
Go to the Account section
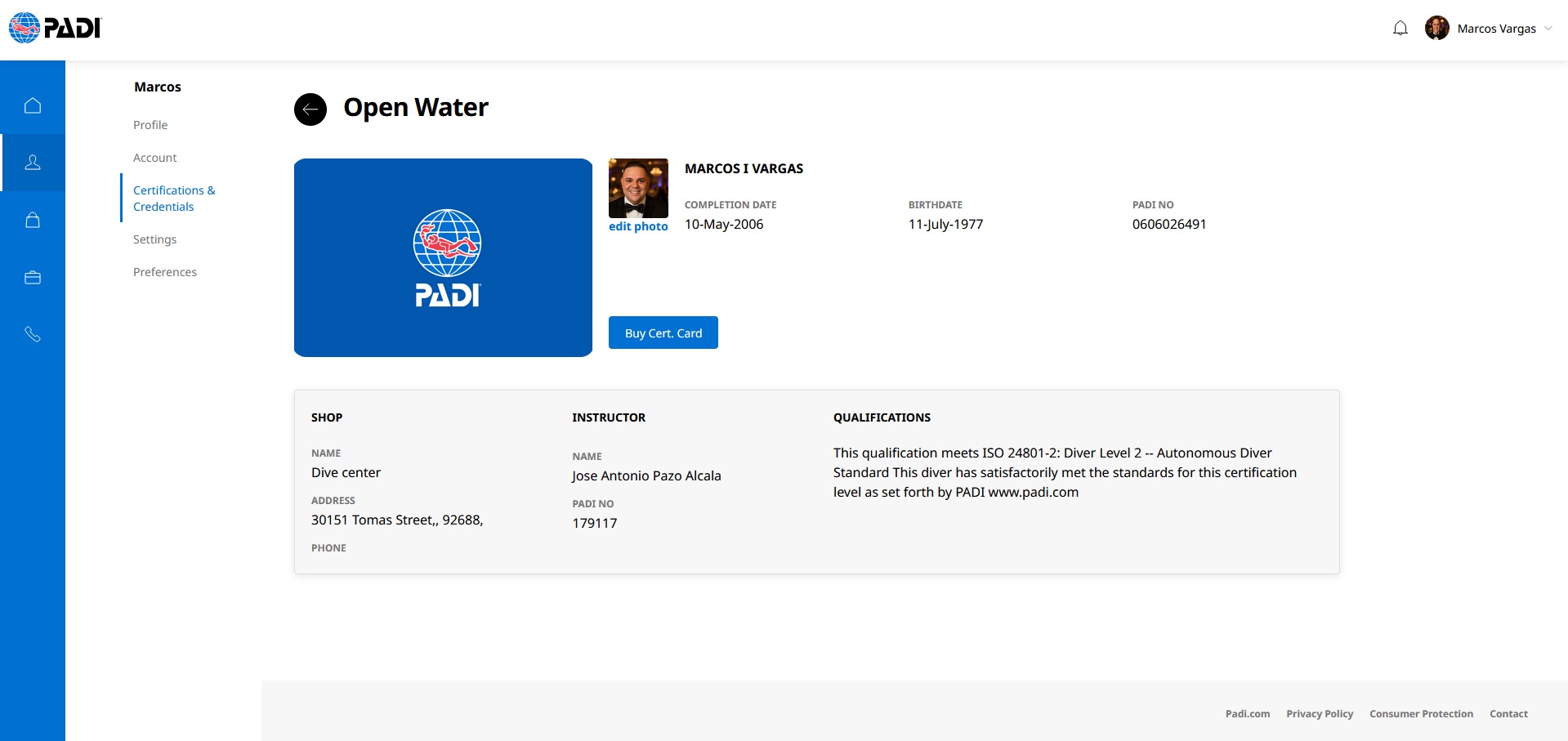tap(154, 158)
